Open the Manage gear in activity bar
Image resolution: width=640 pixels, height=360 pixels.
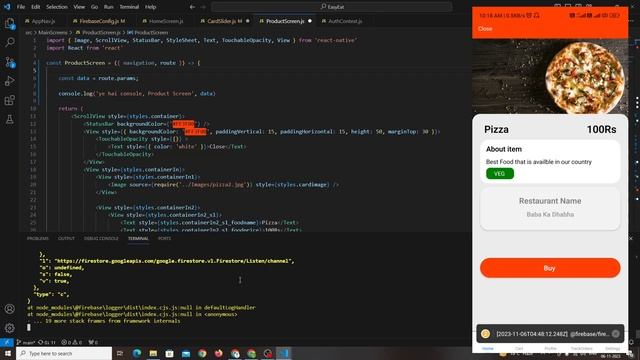click(9, 328)
